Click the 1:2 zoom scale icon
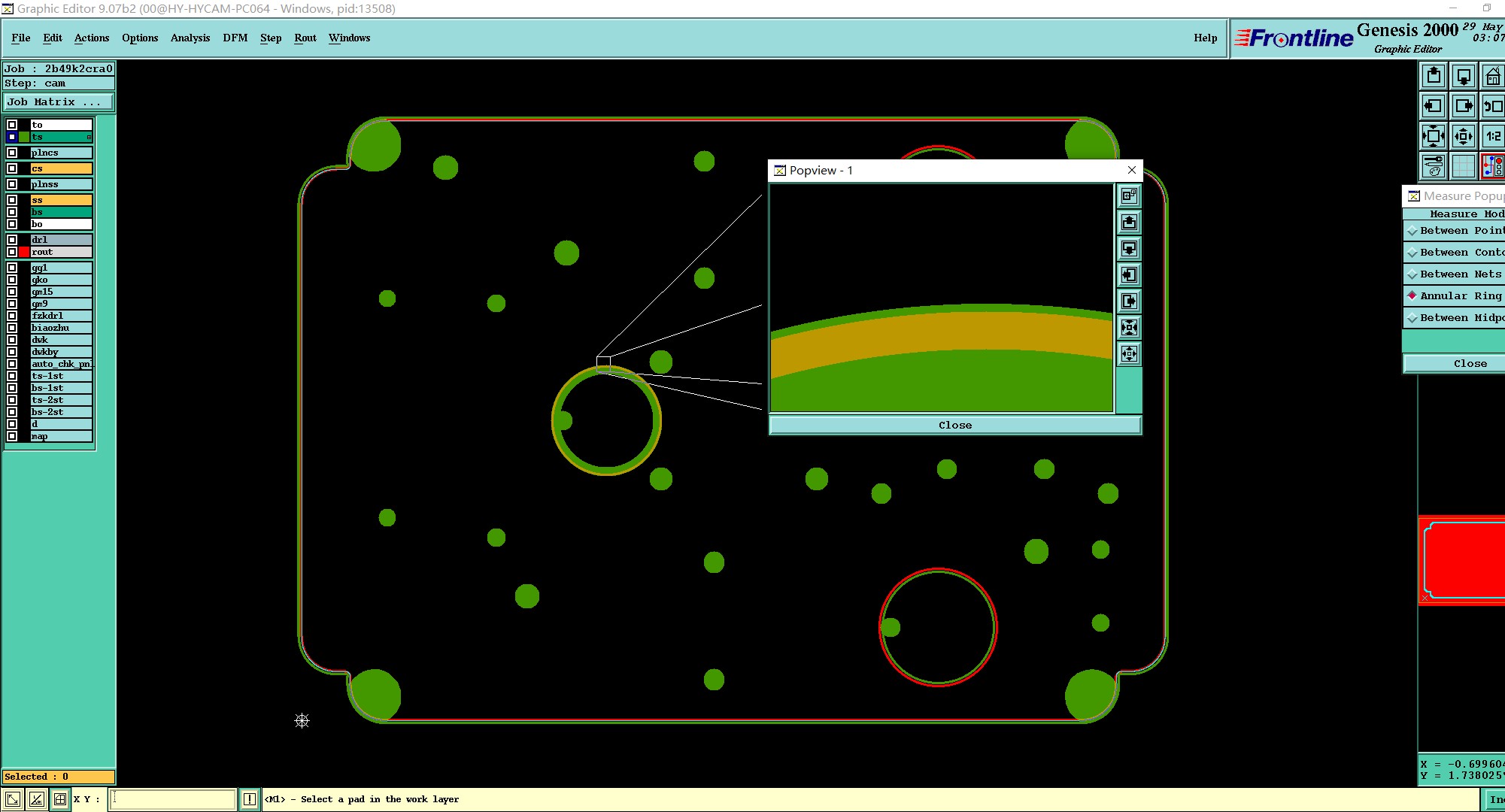1505x812 pixels. 1492,136
